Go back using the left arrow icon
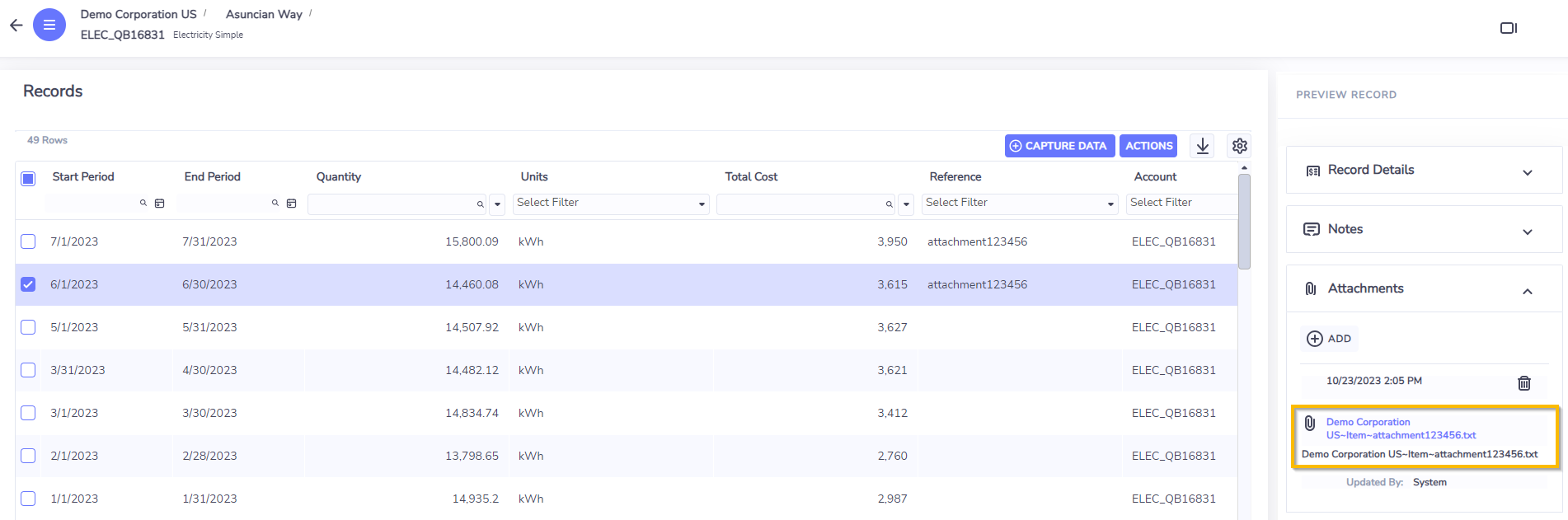 pos(16,26)
